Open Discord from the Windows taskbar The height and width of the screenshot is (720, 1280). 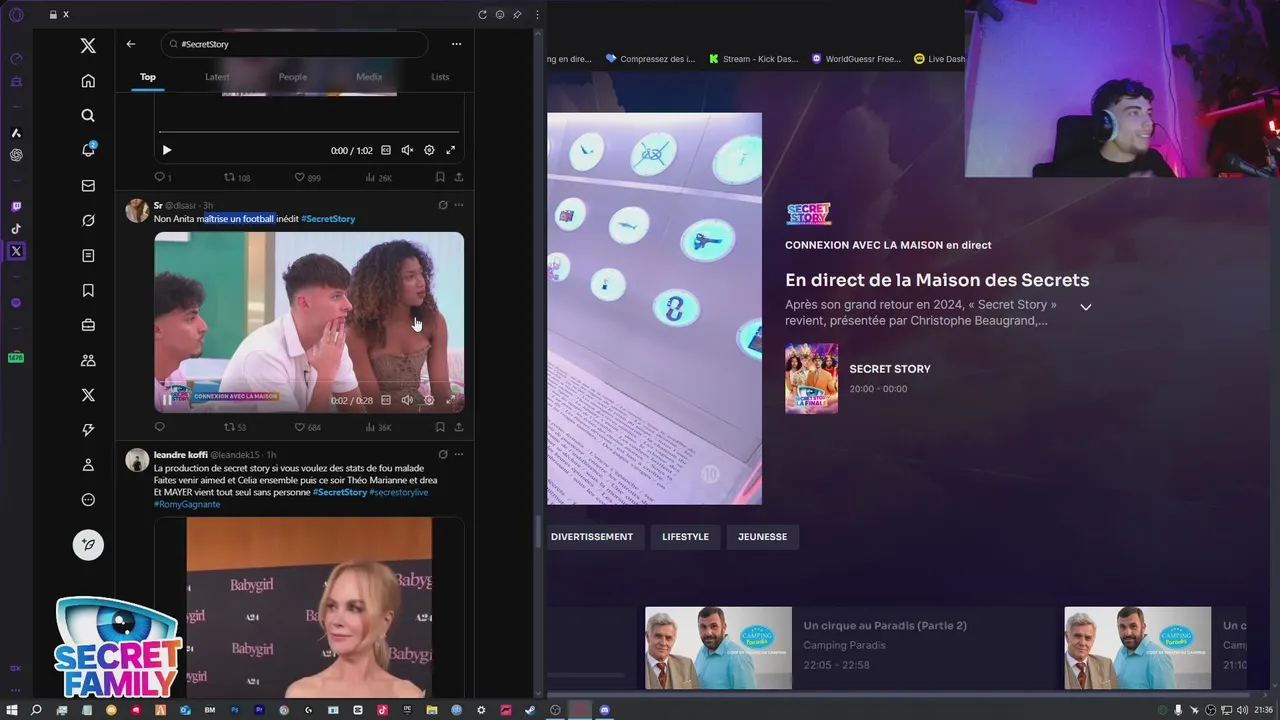point(604,710)
